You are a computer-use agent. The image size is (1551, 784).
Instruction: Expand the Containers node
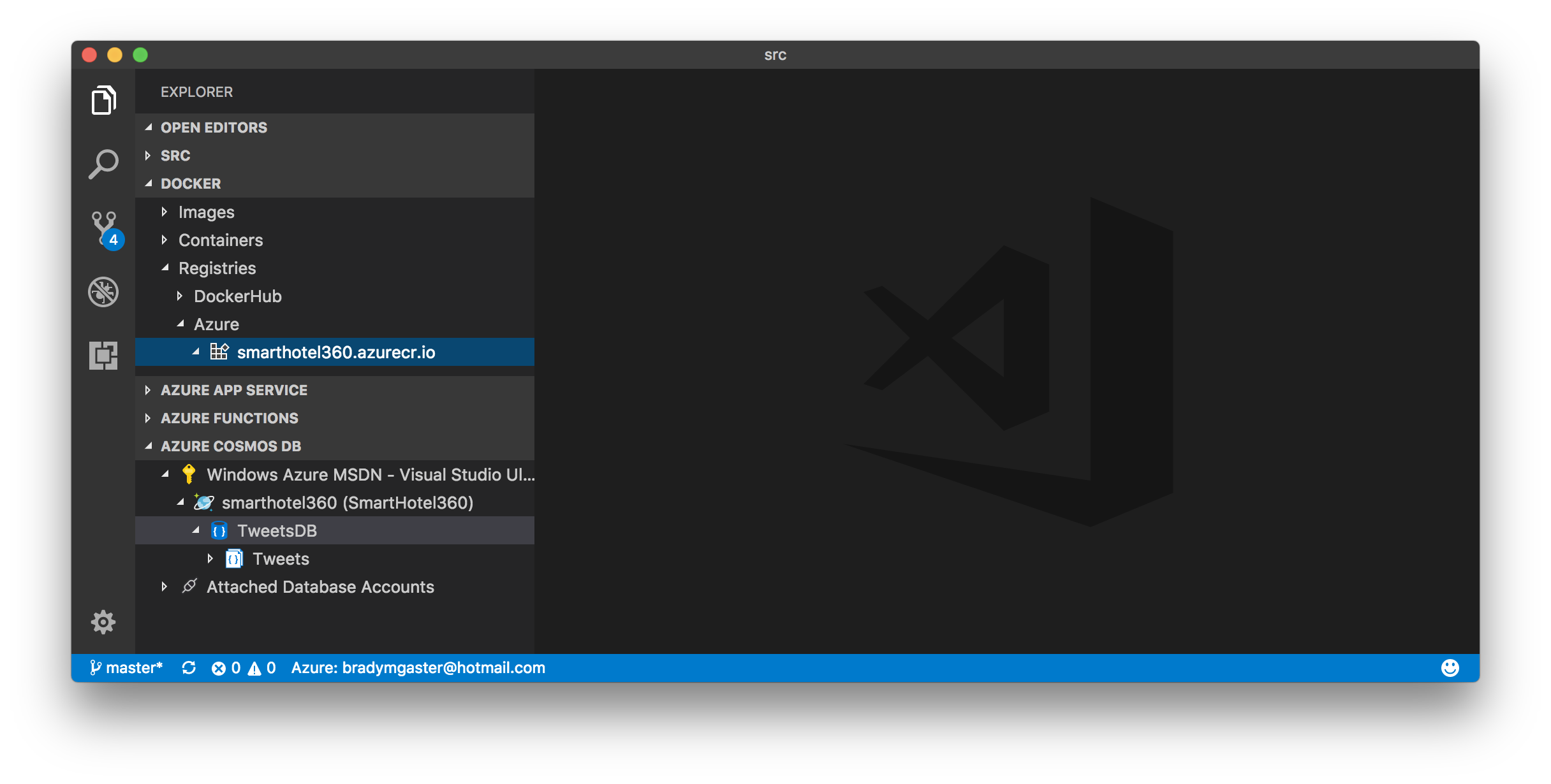pos(220,240)
